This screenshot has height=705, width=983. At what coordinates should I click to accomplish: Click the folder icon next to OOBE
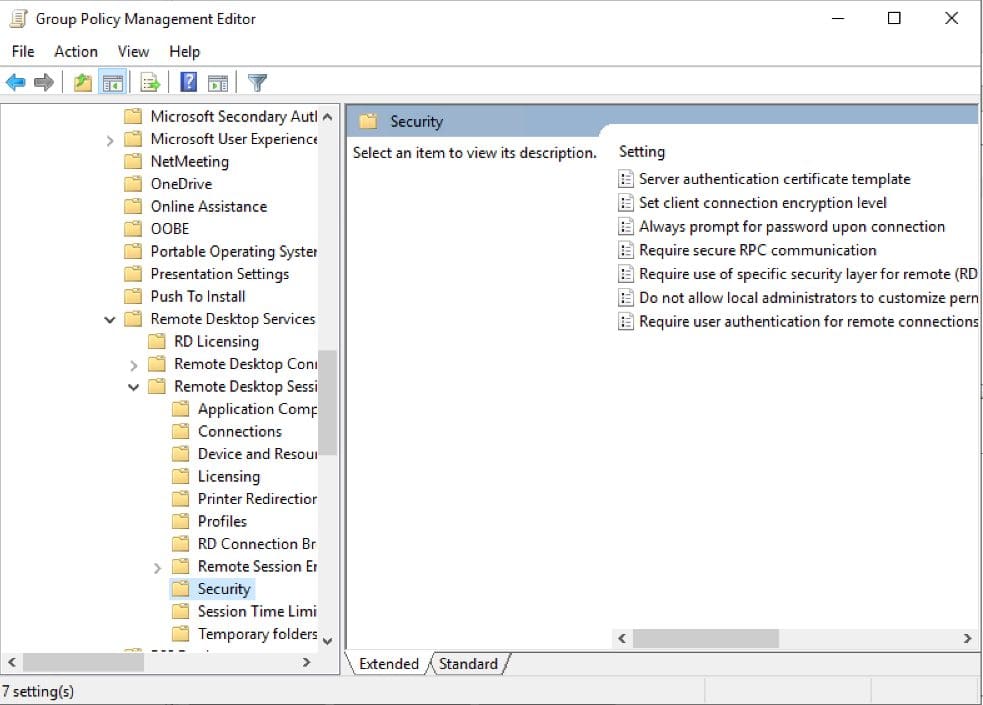(133, 229)
